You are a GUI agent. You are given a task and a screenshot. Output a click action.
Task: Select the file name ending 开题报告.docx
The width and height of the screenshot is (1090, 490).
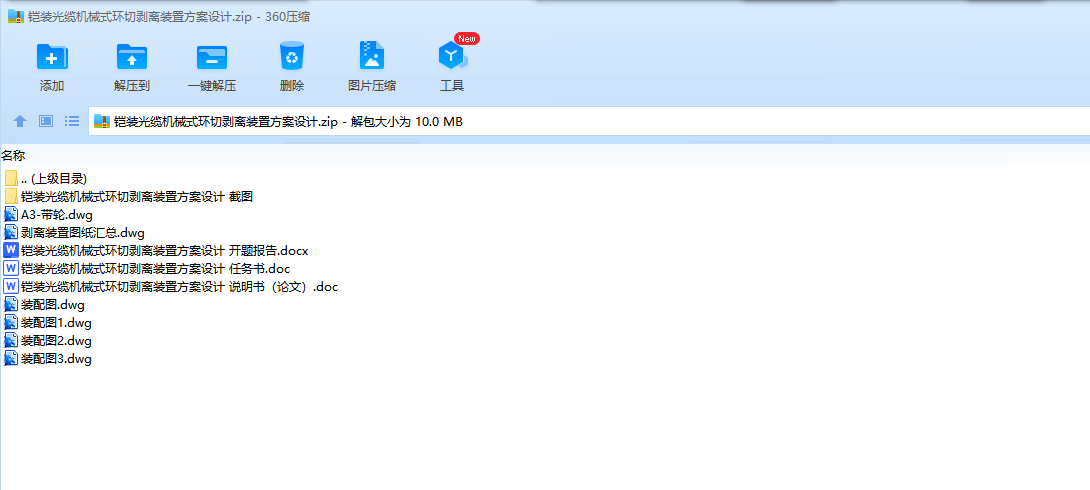165,250
